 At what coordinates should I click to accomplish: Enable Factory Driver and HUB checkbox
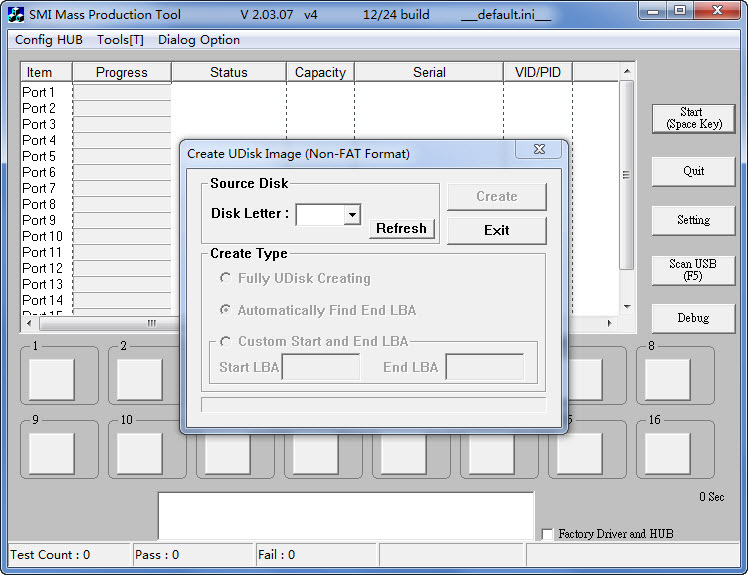(548, 534)
